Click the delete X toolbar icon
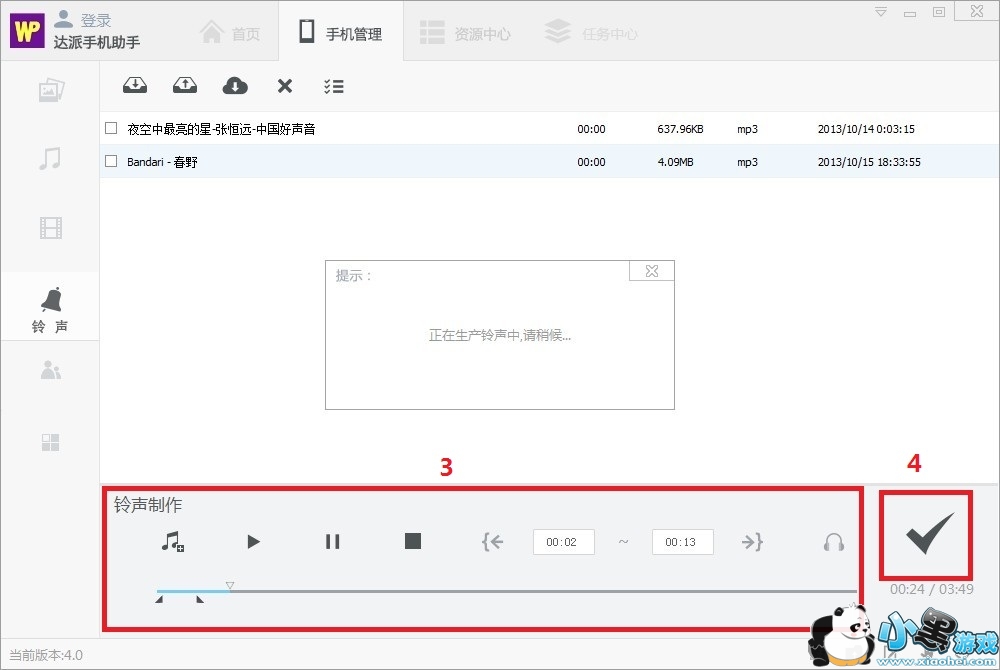The width and height of the screenshot is (1000, 670). point(285,86)
